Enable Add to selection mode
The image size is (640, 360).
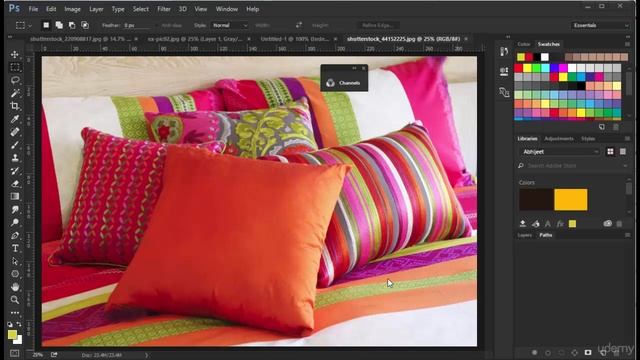pyautogui.click(x=59, y=25)
